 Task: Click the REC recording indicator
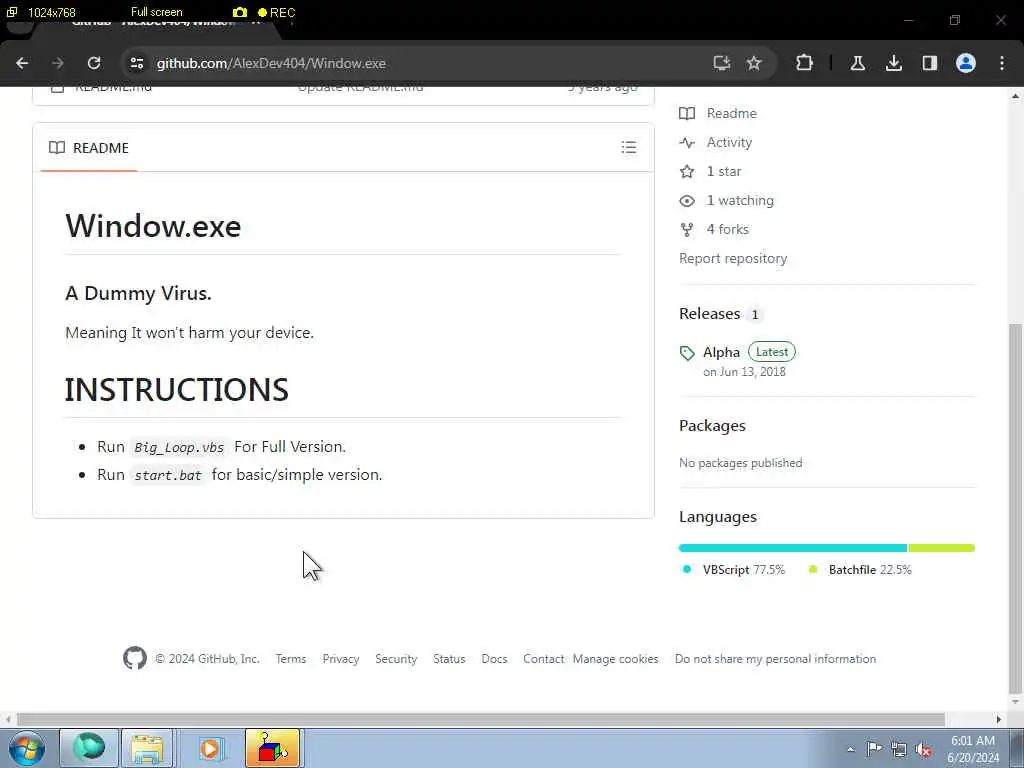[277, 12]
